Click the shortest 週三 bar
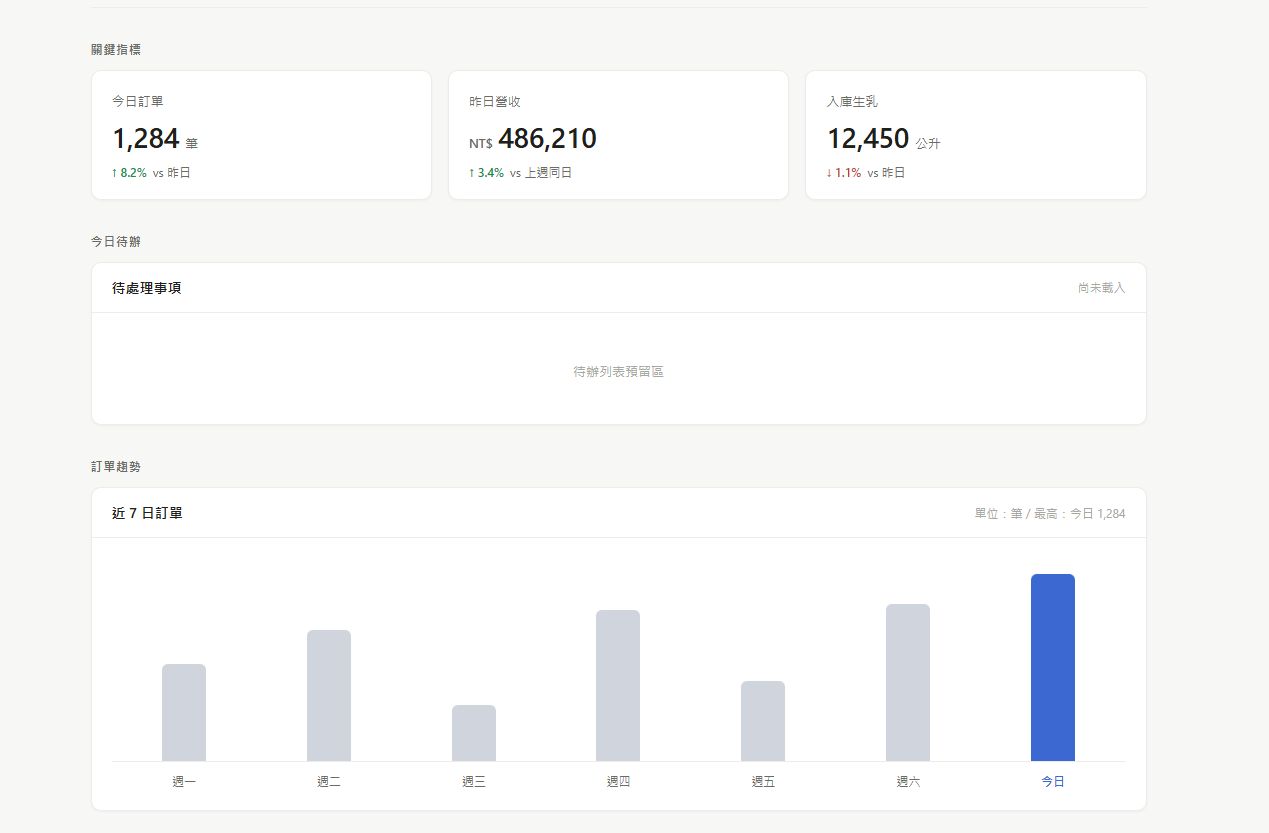The image size is (1269, 833). tap(474, 733)
